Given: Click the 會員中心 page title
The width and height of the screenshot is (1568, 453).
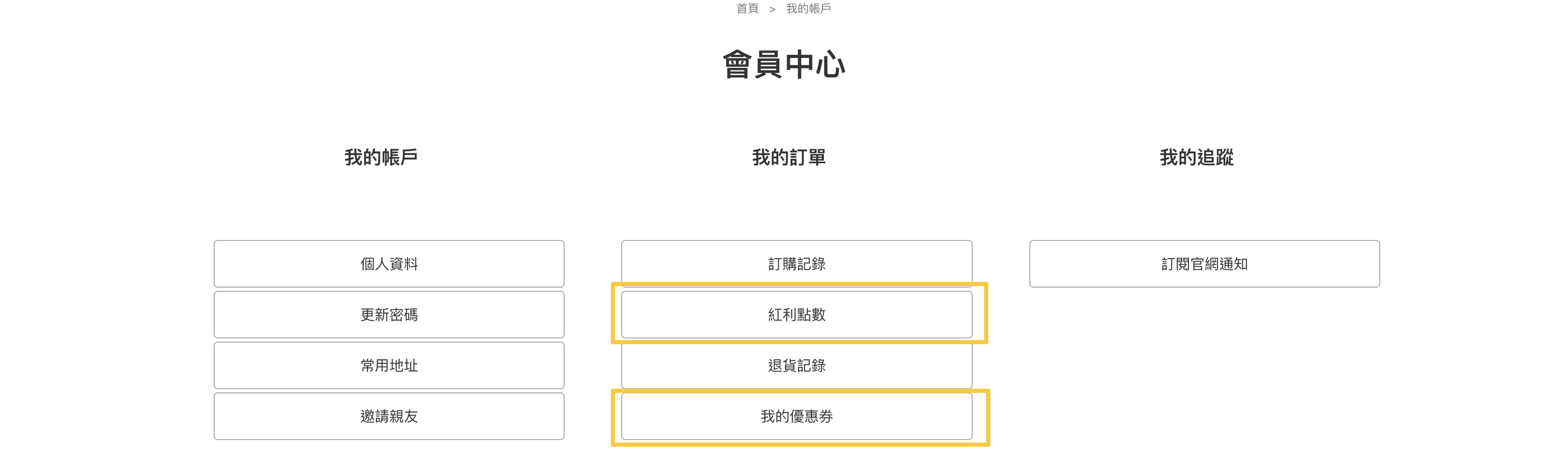Looking at the screenshot, I should (783, 64).
